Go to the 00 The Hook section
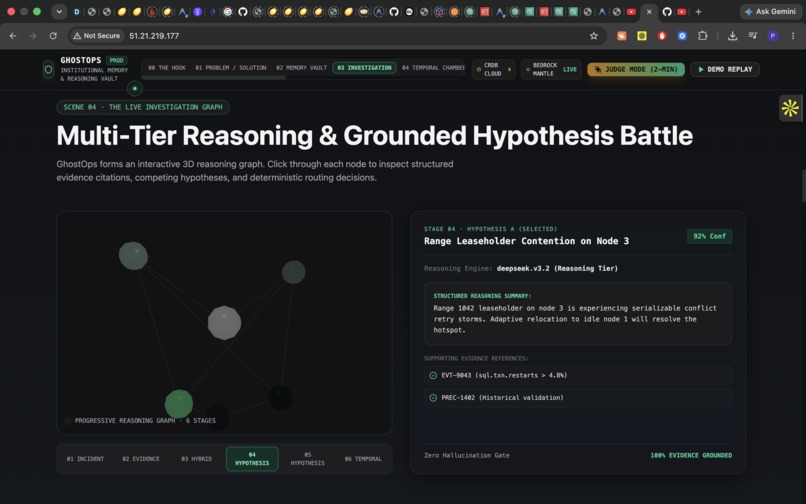 point(167,68)
